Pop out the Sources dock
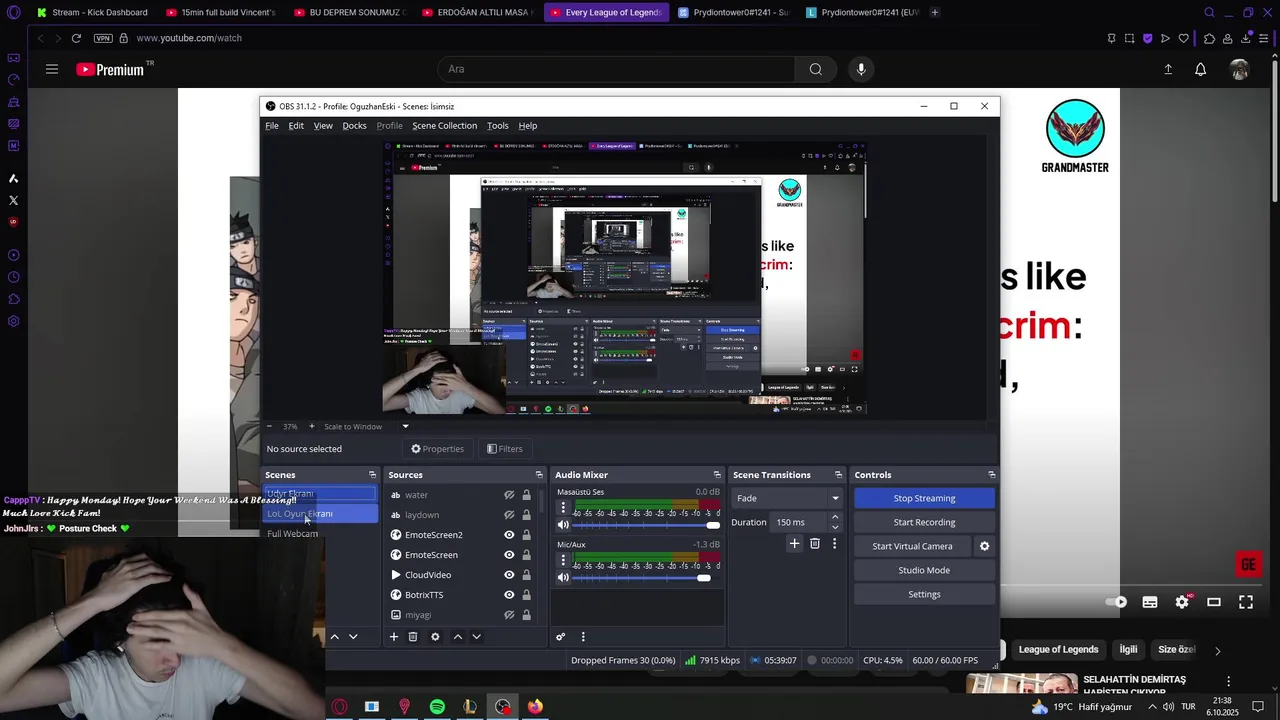This screenshot has height=720, width=1280. (x=539, y=475)
